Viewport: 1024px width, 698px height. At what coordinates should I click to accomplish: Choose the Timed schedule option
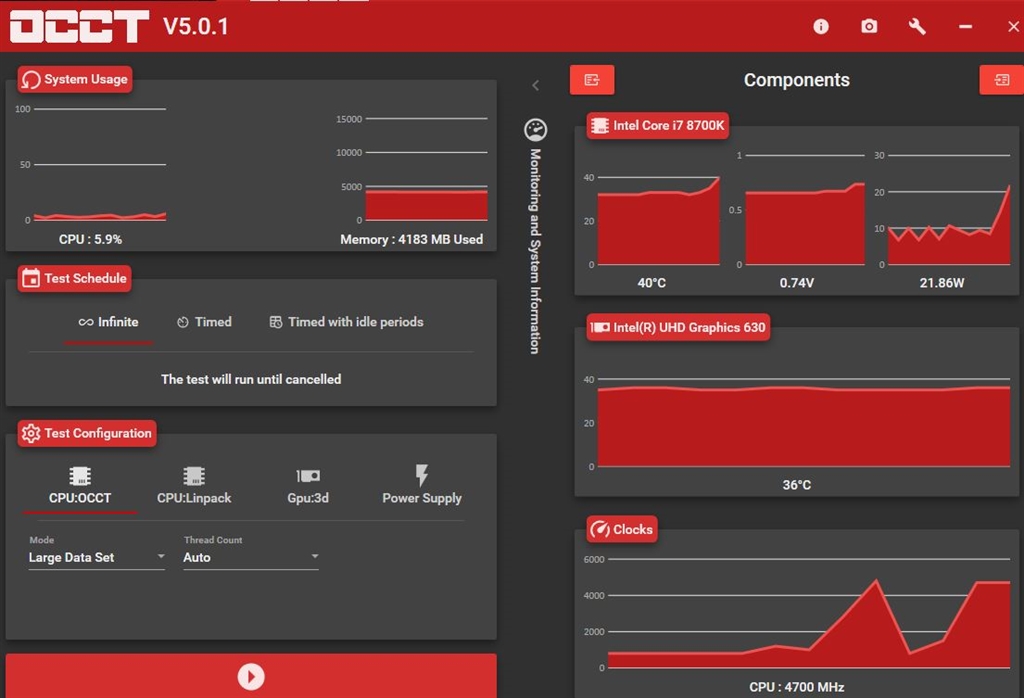204,322
